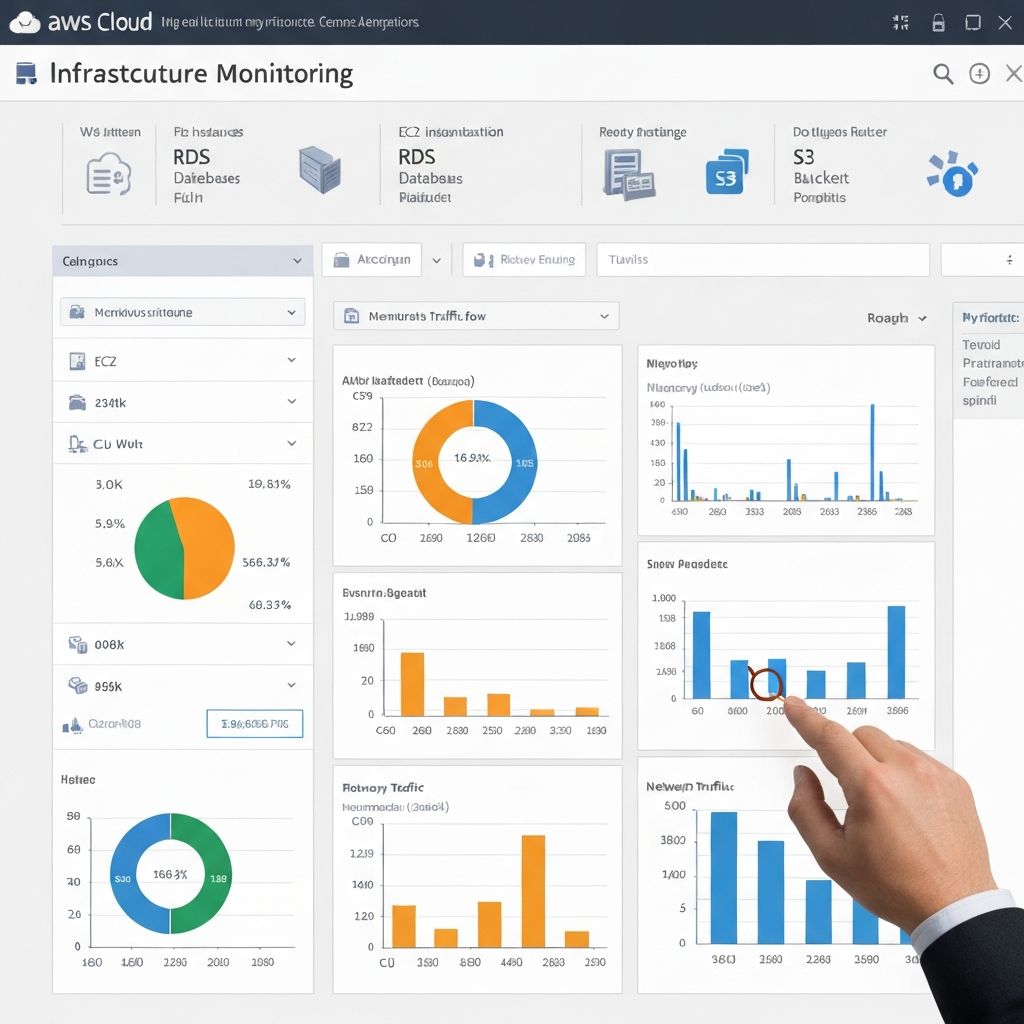
Task: Click the grid icon in the top bar
Action: [900, 22]
